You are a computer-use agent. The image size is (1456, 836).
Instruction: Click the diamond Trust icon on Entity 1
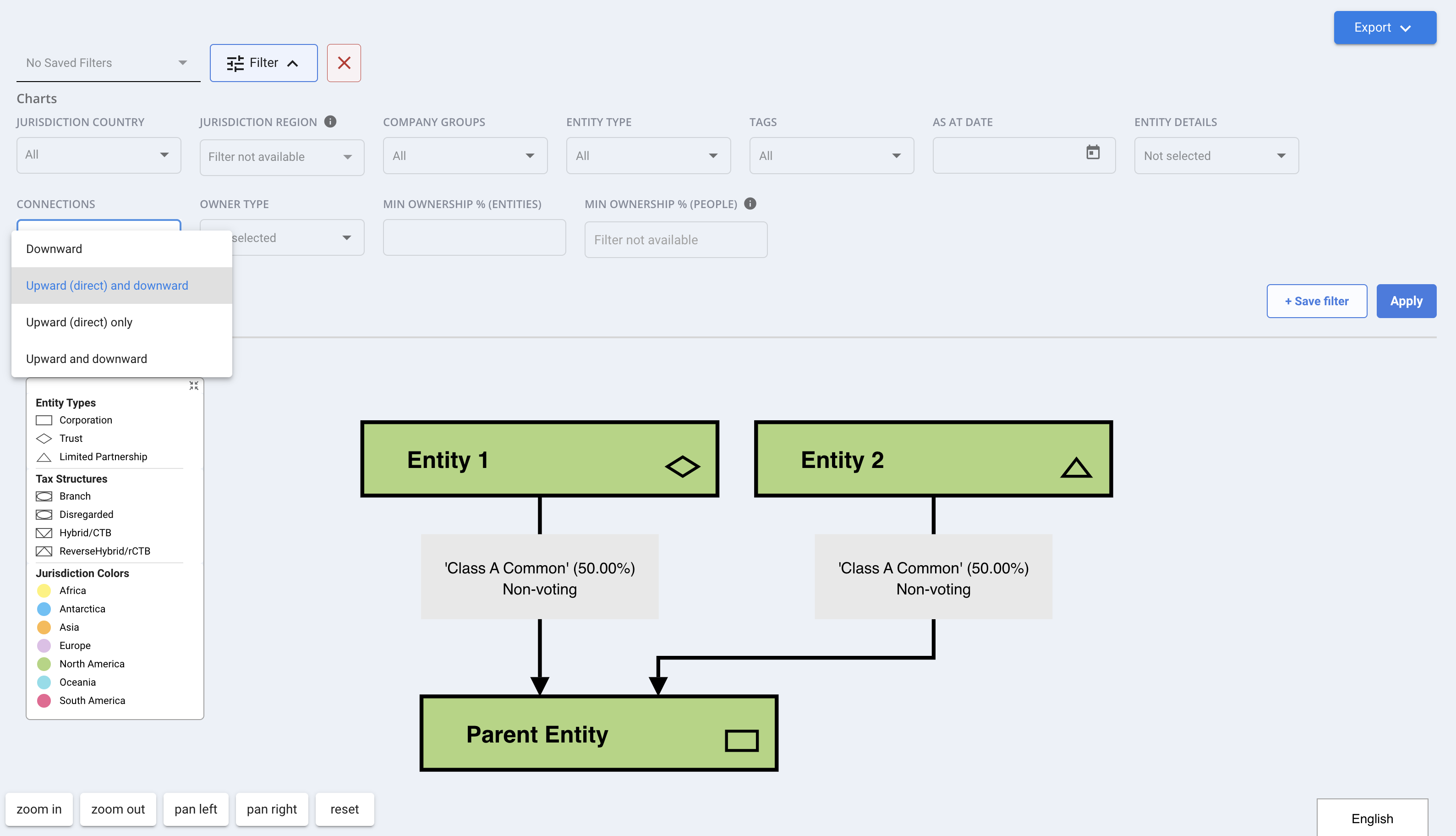tap(682, 466)
